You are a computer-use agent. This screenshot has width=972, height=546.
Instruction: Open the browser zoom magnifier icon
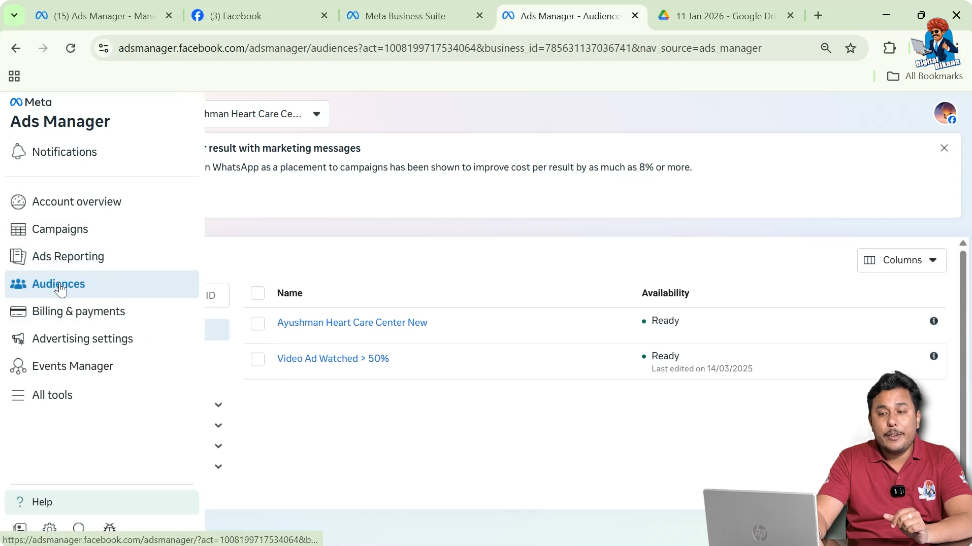(826, 48)
